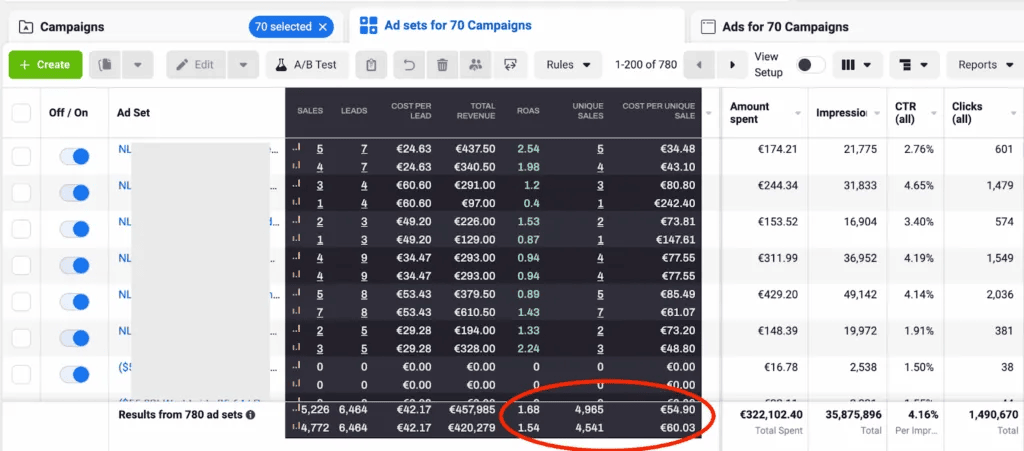Click the audience people icon
The width and height of the screenshot is (1024, 451).
(475, 65)
